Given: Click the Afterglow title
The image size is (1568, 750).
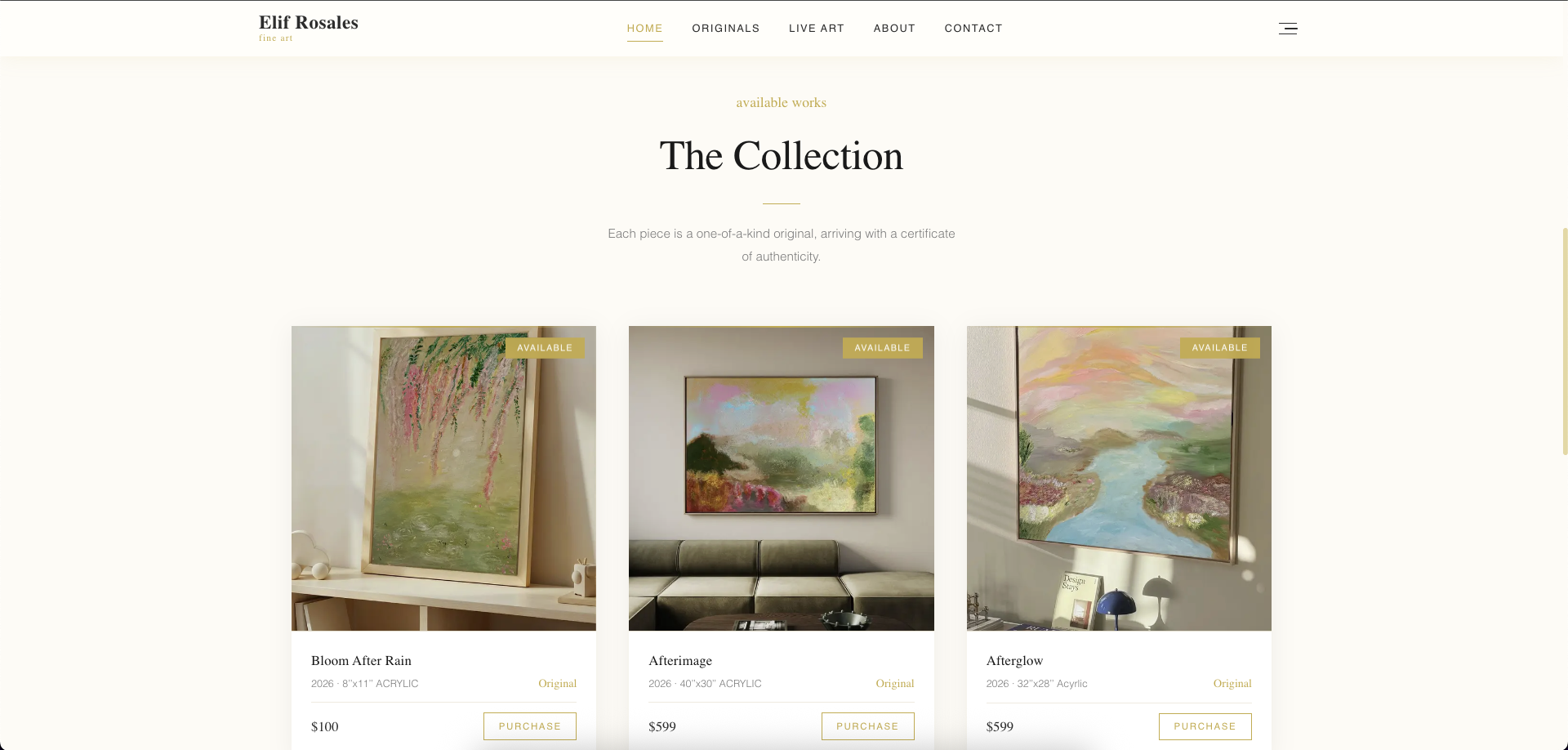Looking at the screenshot, I should (x=1014, y=660).
